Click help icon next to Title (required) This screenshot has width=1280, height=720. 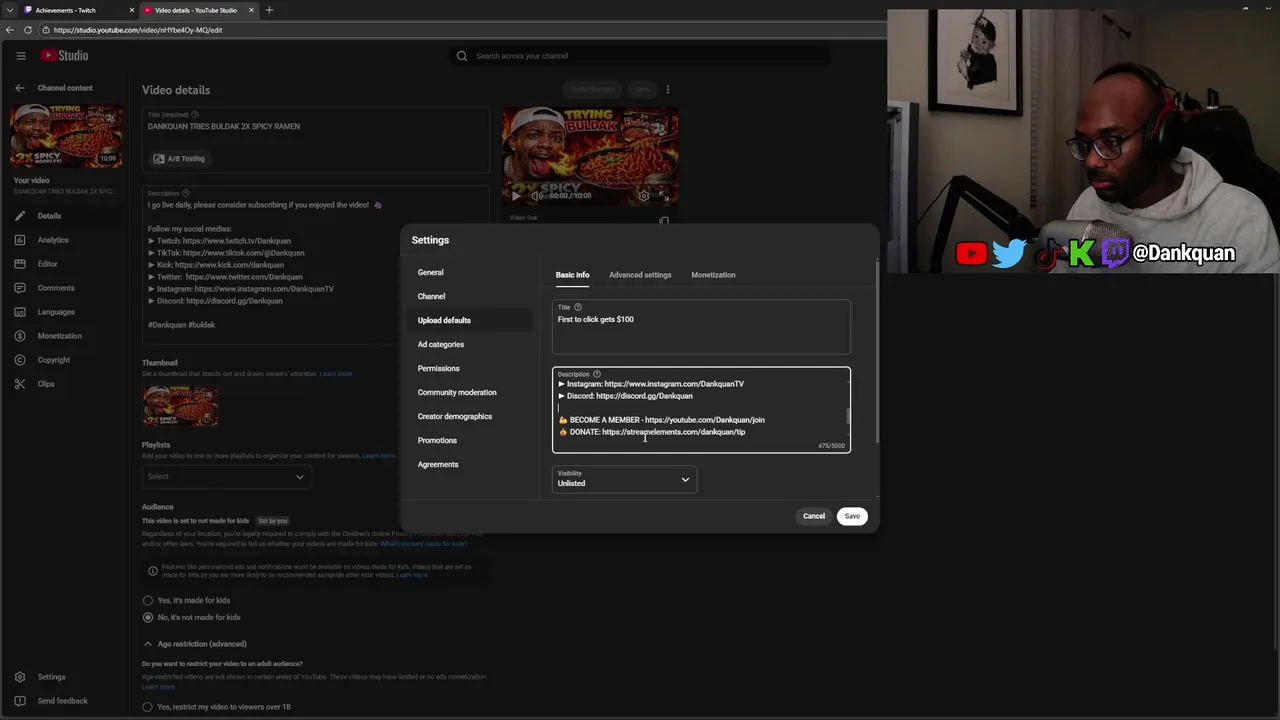195,115
